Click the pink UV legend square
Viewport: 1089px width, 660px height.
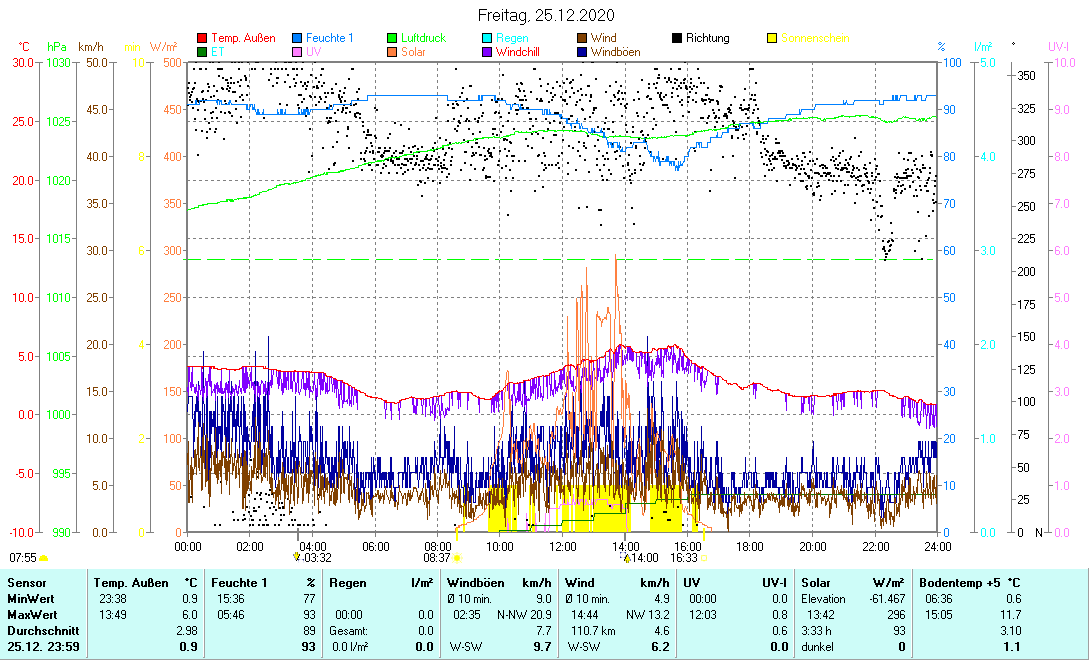coord(298,52)
